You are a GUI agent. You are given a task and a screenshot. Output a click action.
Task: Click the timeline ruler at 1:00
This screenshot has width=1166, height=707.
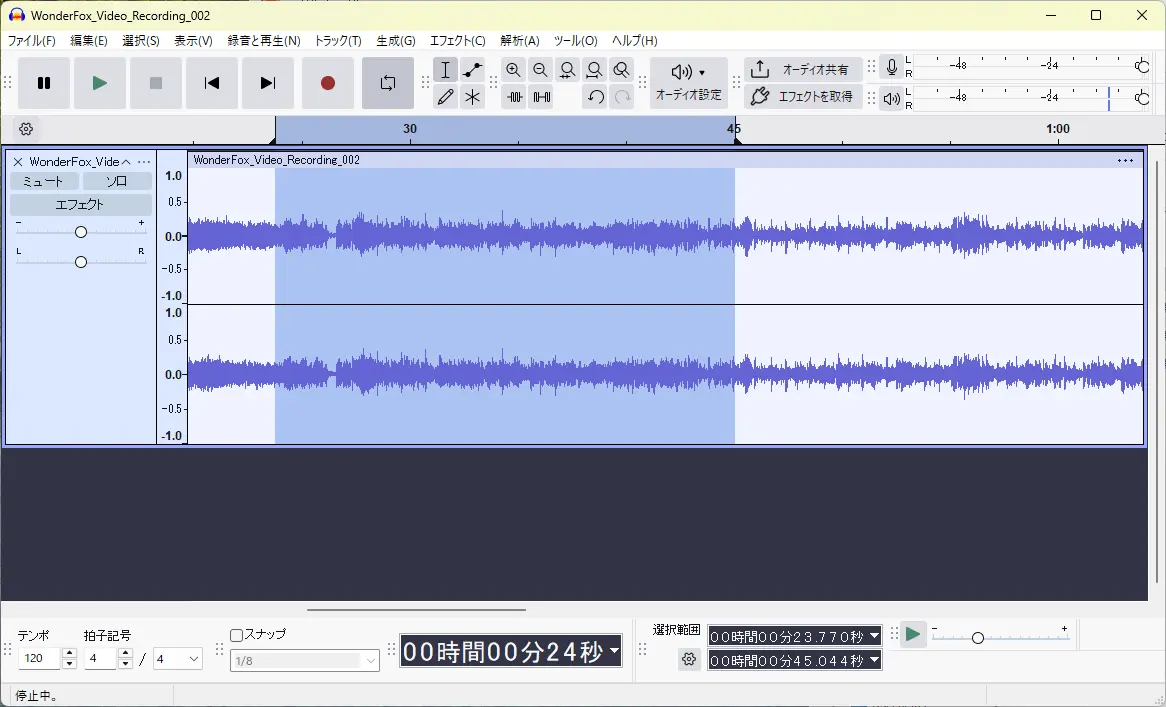click(x=1057, y=129)
